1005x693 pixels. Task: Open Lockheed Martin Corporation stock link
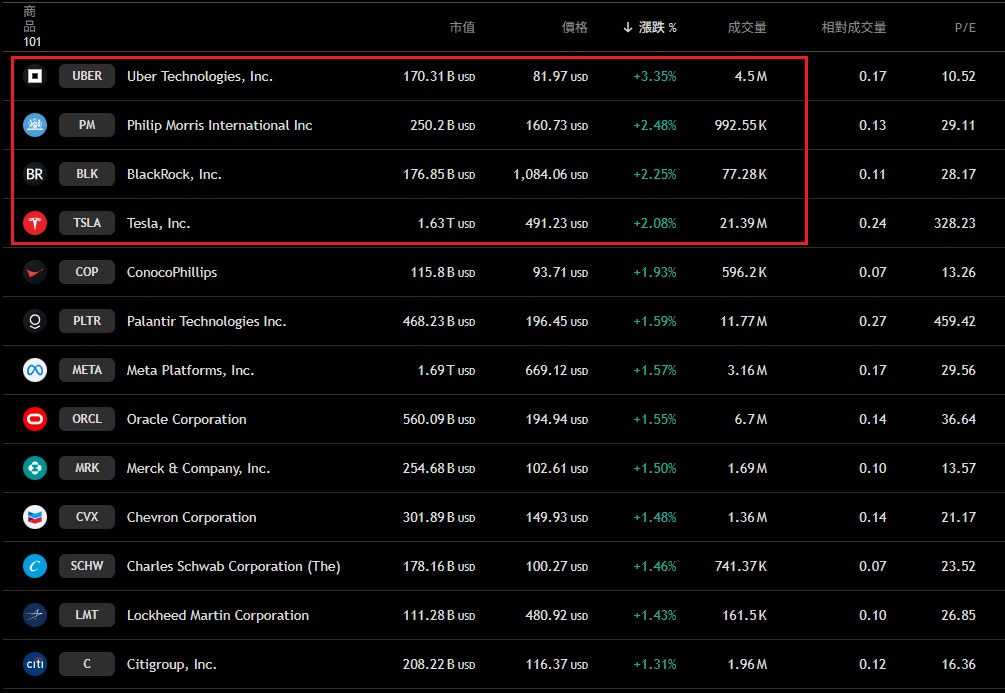pos(217,615)
